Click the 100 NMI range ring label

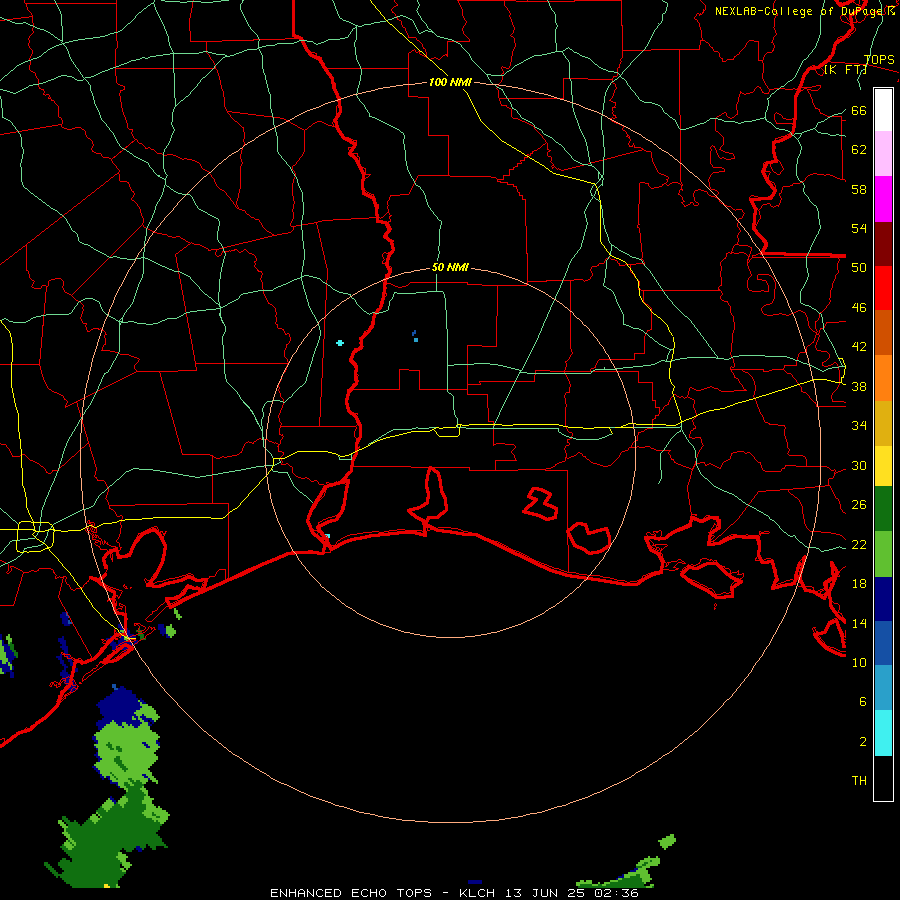[450, 82]
